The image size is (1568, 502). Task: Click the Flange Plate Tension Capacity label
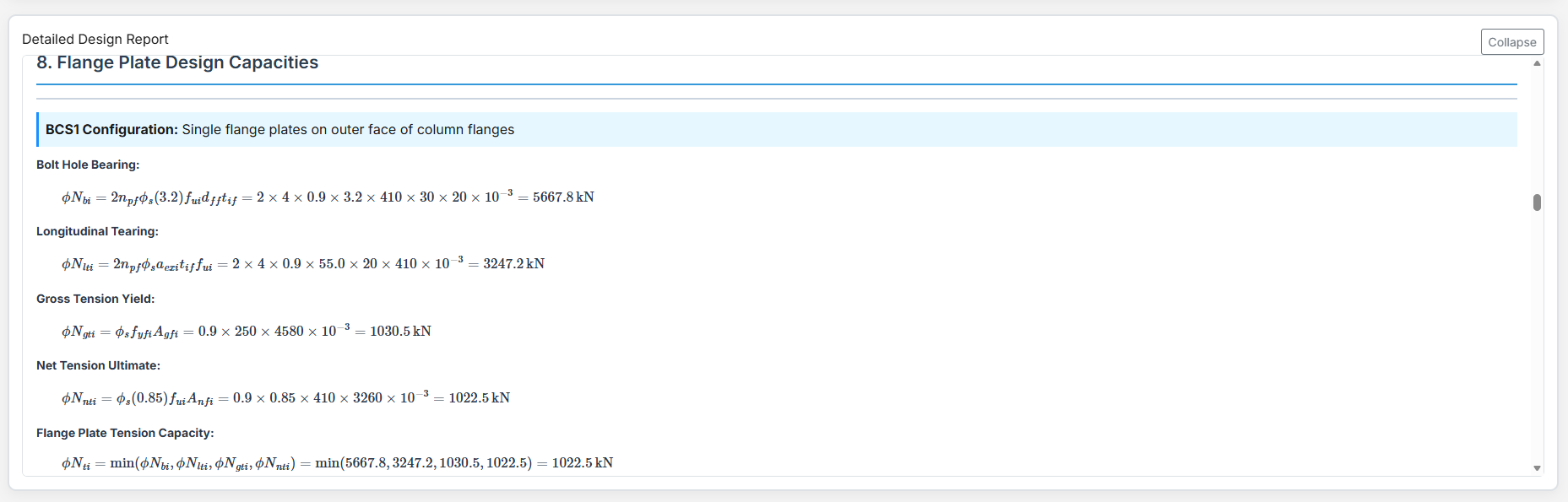click(125, 433)
